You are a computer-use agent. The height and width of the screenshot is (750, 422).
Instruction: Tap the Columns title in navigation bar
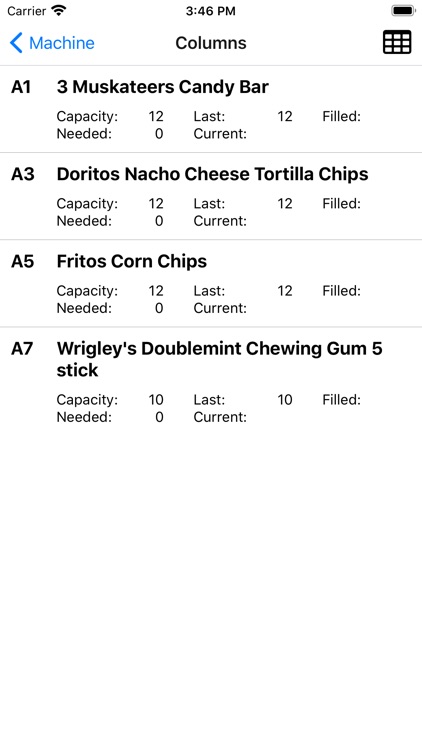coord(211,43)
